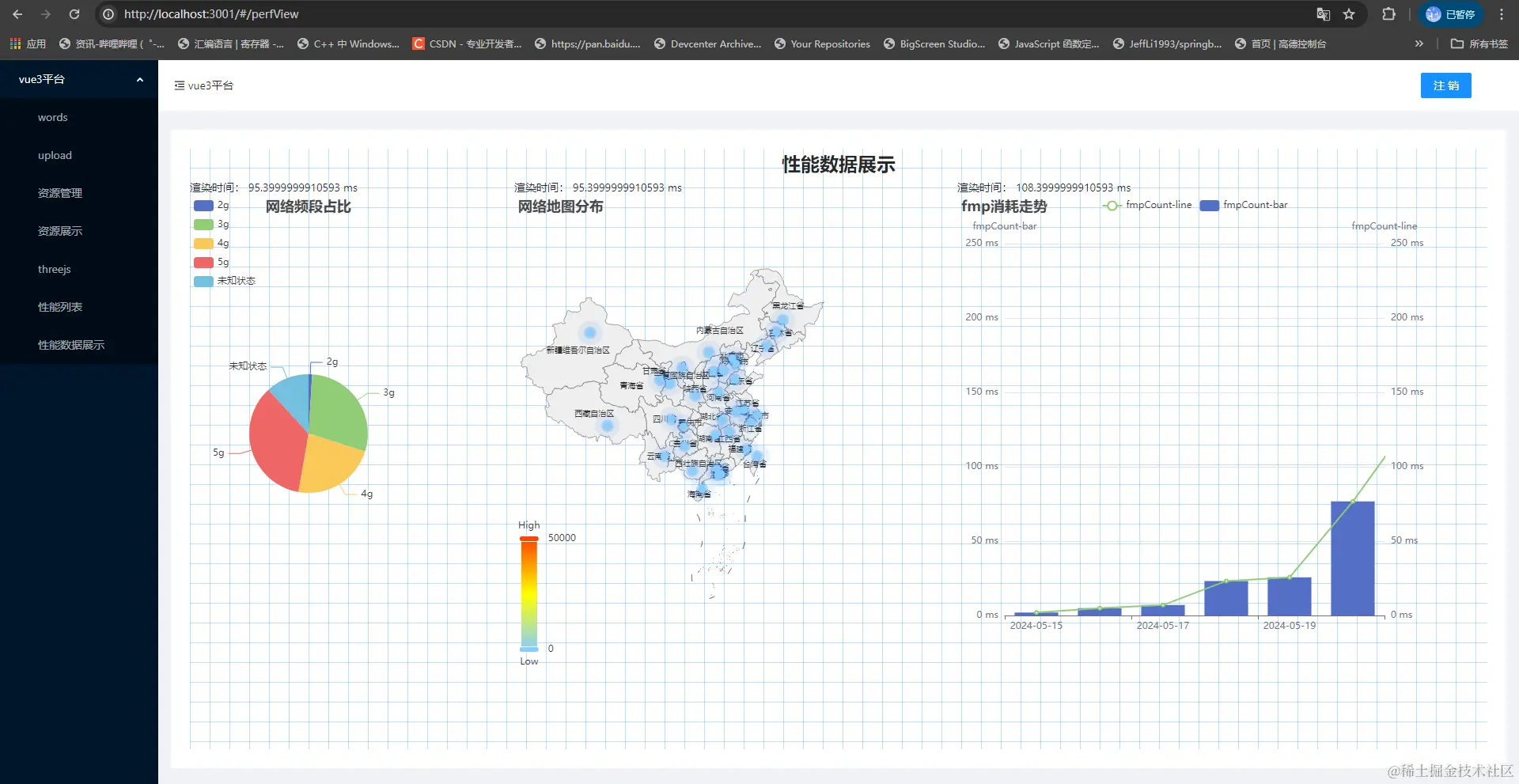1519x784 pixels.
Task: Click the fmp消耗走势 chart title
Action: (x=1004, y=206)
